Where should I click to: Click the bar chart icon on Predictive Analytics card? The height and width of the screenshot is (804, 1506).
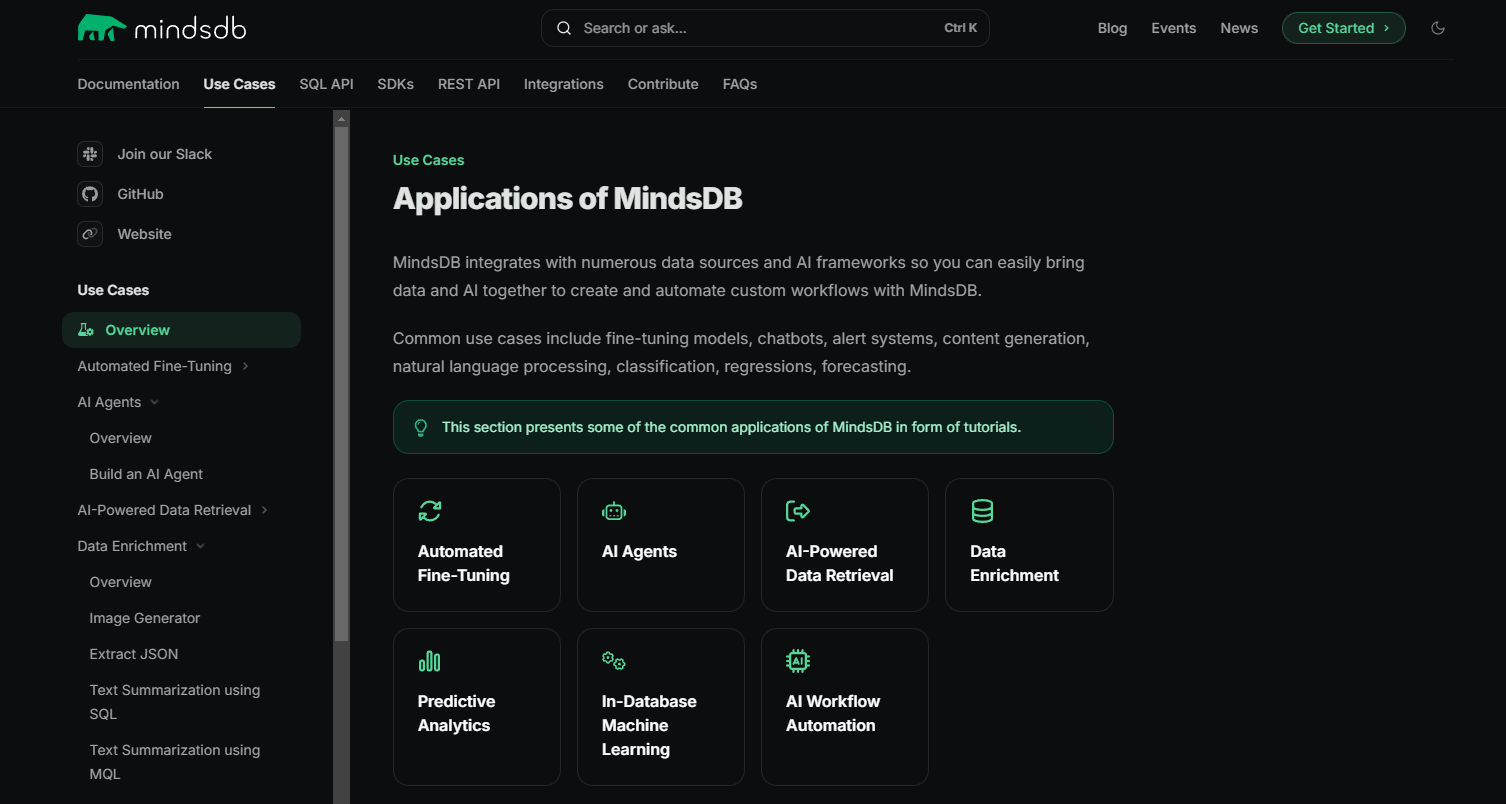430,661
